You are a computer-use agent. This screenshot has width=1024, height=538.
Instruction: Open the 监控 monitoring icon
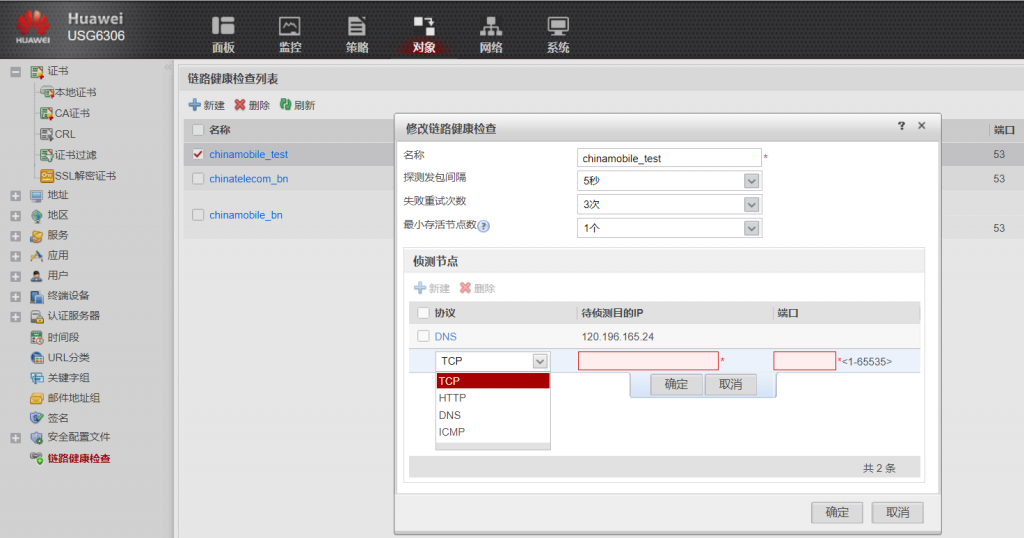click(290, 27)
